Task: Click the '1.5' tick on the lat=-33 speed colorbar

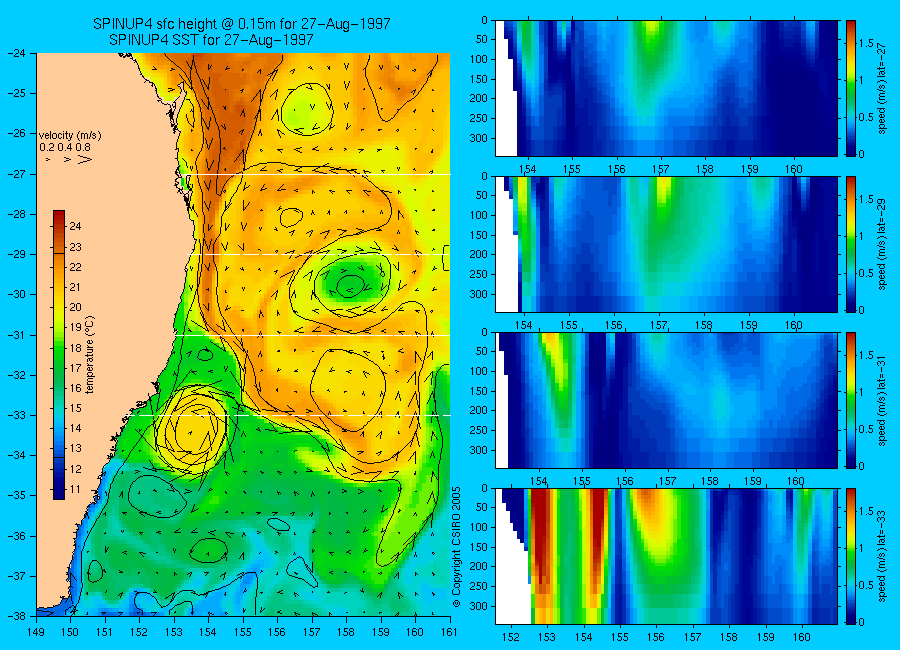Action: pyautogui.click(x=867, y=511)
